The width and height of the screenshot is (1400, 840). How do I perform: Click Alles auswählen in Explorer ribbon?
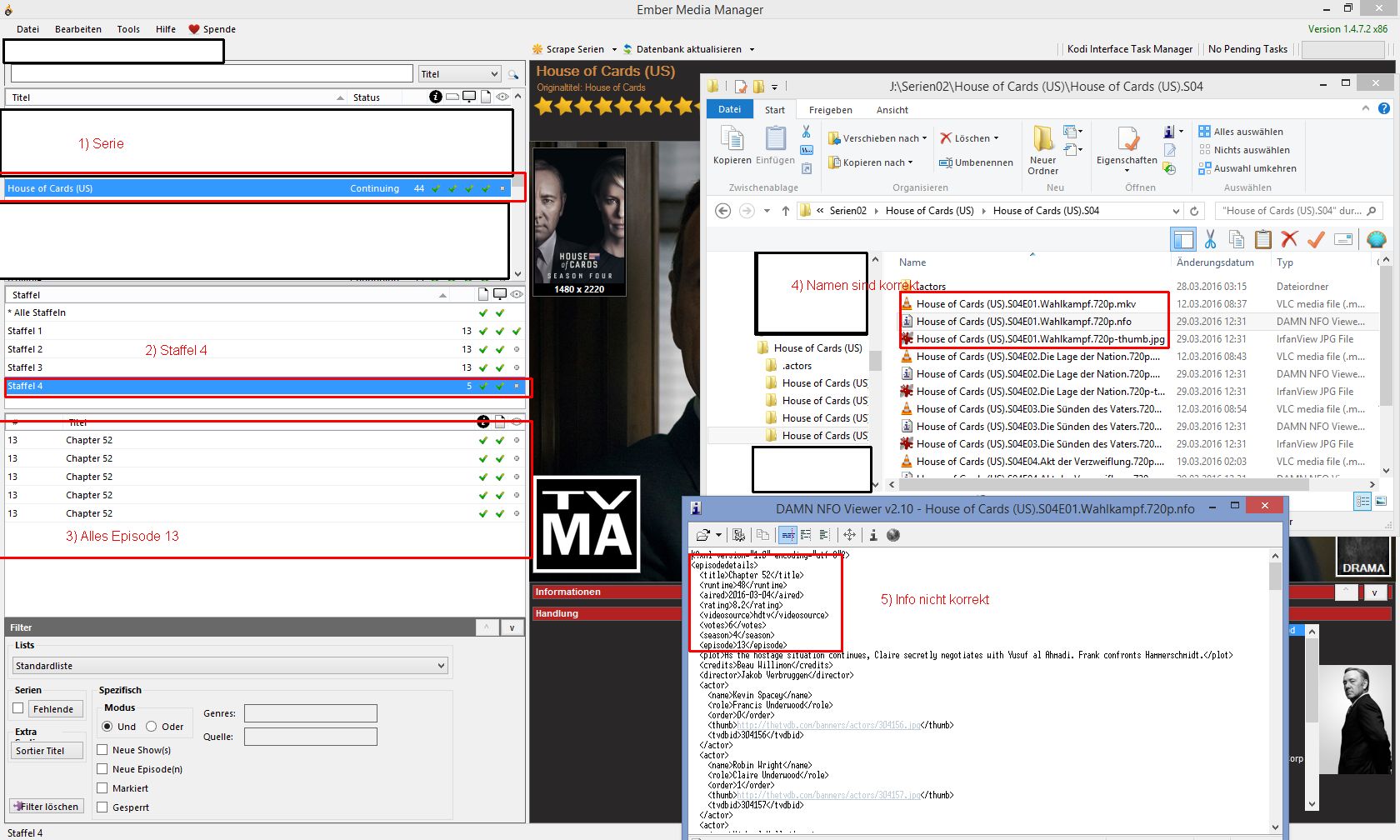[1241, 132]
